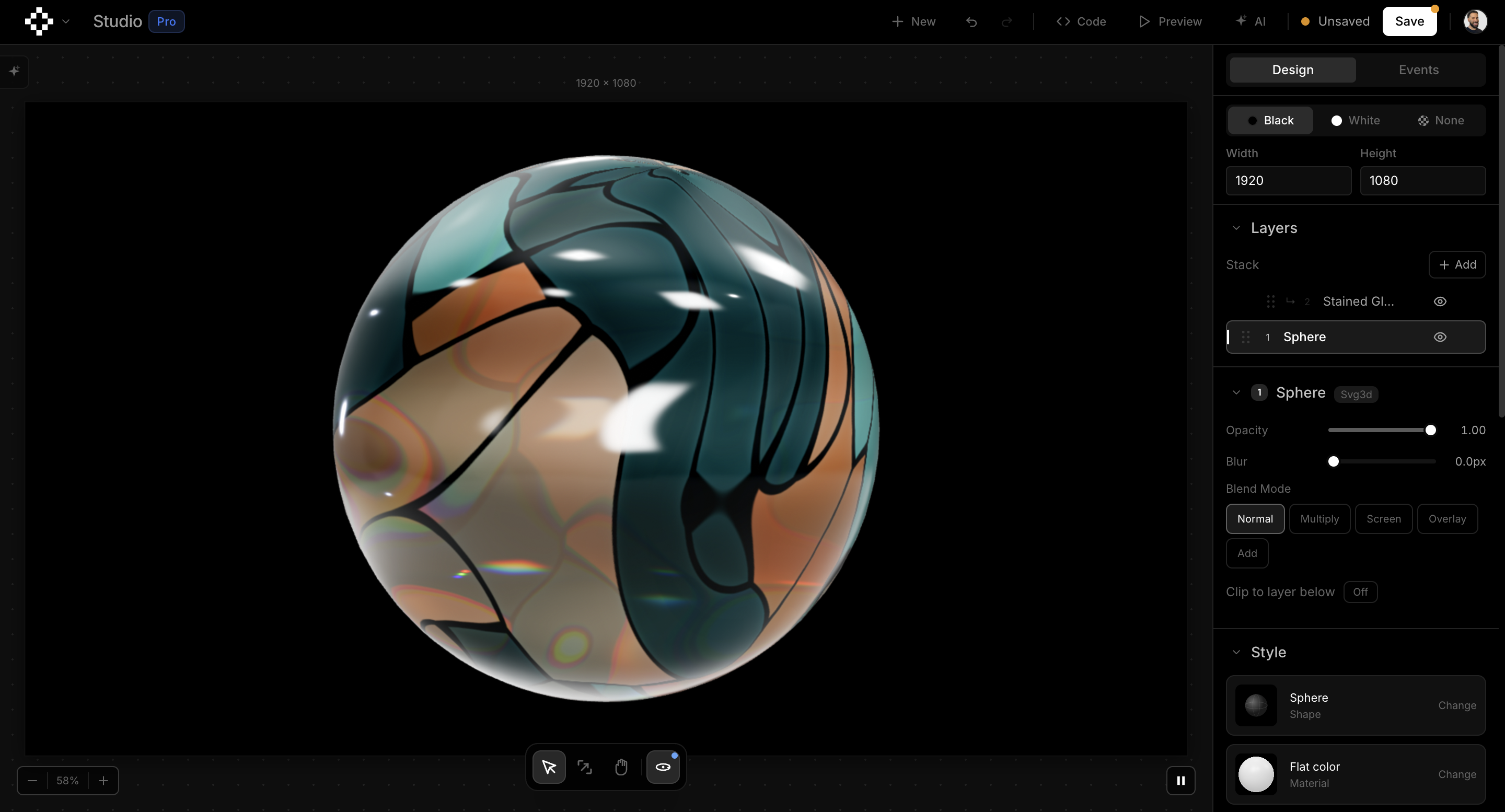Hide the Sphere layer
This screenshot has height=812, width=1505.
tap(1440, 337)
